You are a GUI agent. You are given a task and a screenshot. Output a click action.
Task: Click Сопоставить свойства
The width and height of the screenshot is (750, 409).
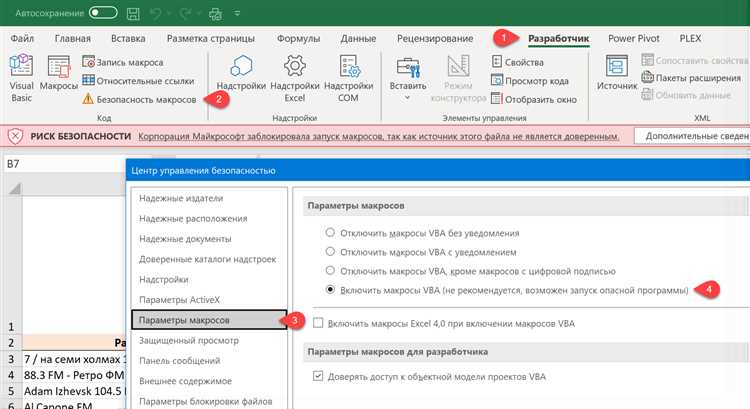point(695,60)
